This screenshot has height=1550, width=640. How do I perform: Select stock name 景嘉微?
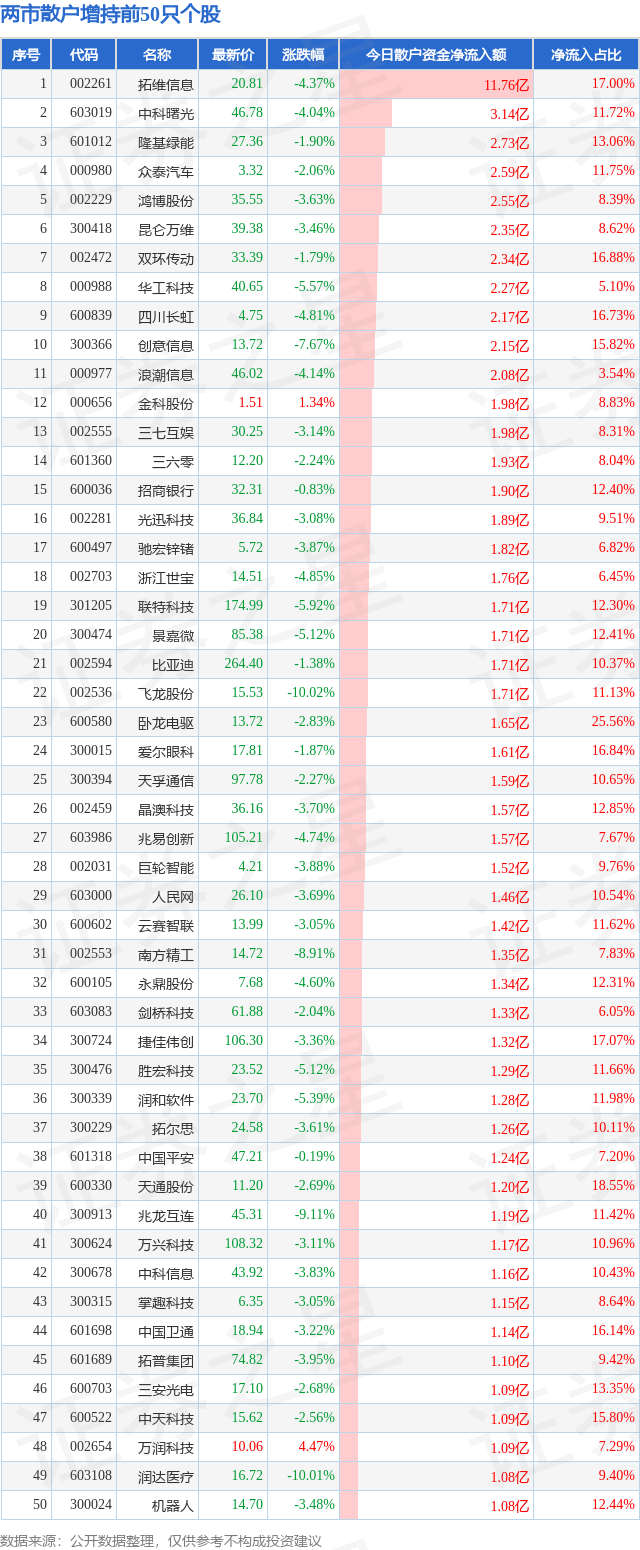pyautogui.click(x=173, y=635)
